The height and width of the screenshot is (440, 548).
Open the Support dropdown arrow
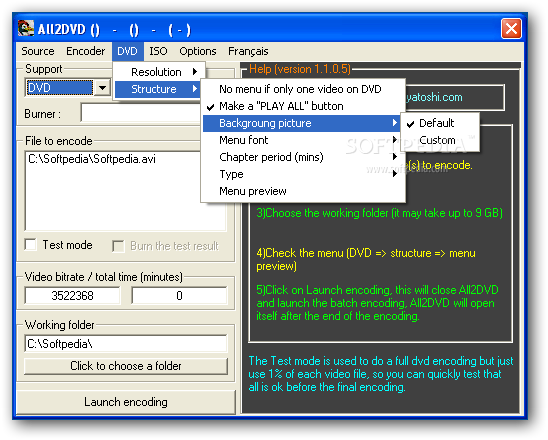pos(102,87)
